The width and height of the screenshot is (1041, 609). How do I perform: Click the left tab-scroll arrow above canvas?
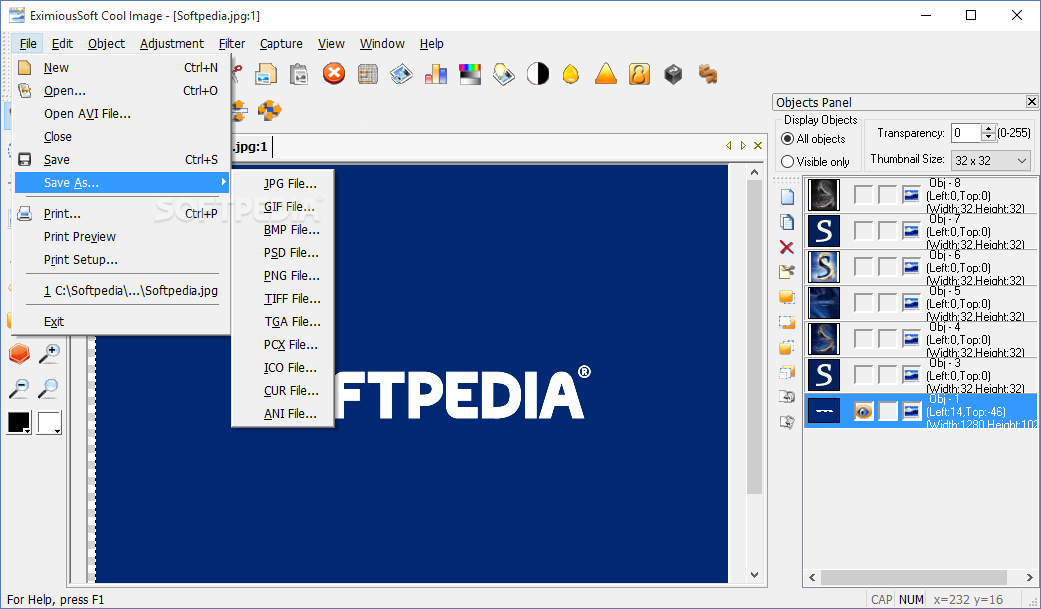[728, 145]
